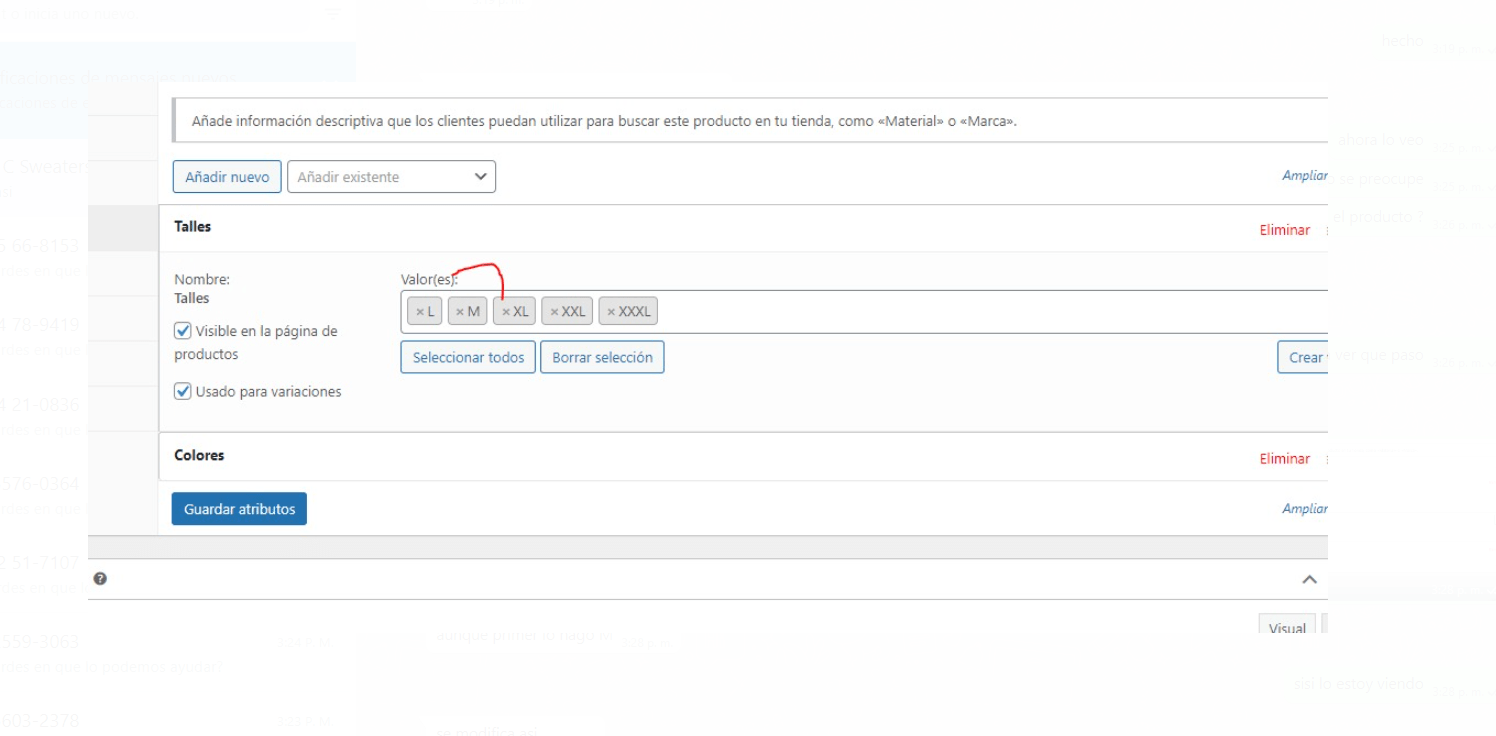This screenshot has width=1496, height=736.
Task: Click the Ampliar link beside Guardar atributos
Action: pyautogui.click(x=1305, y=508)
